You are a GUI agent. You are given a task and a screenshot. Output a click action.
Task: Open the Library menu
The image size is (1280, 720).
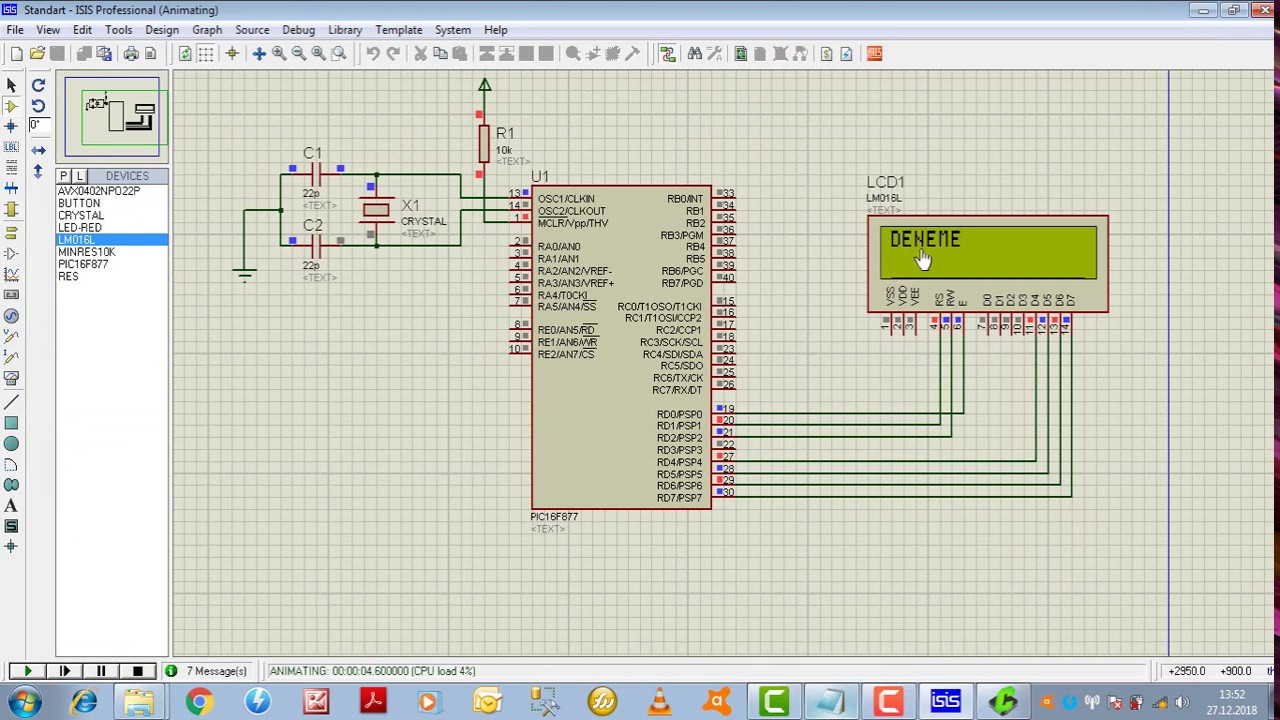345,30
